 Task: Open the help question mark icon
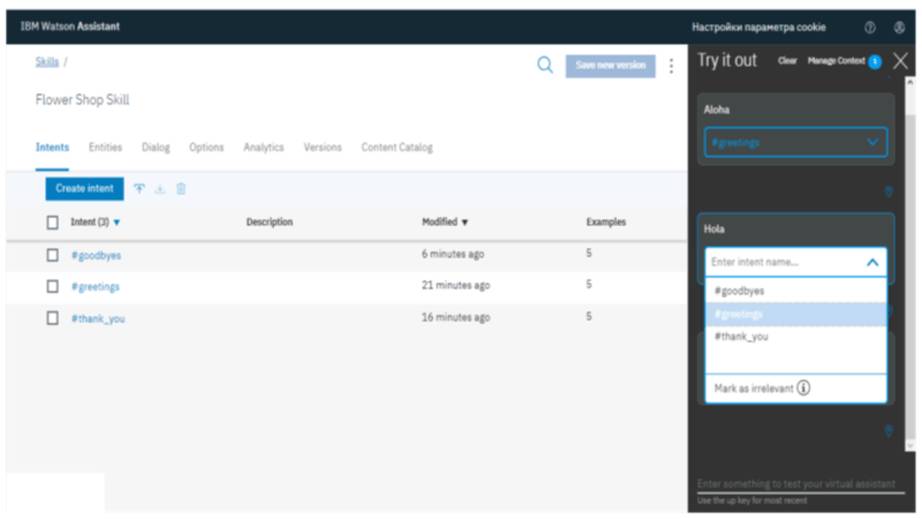tap(870, 27)
